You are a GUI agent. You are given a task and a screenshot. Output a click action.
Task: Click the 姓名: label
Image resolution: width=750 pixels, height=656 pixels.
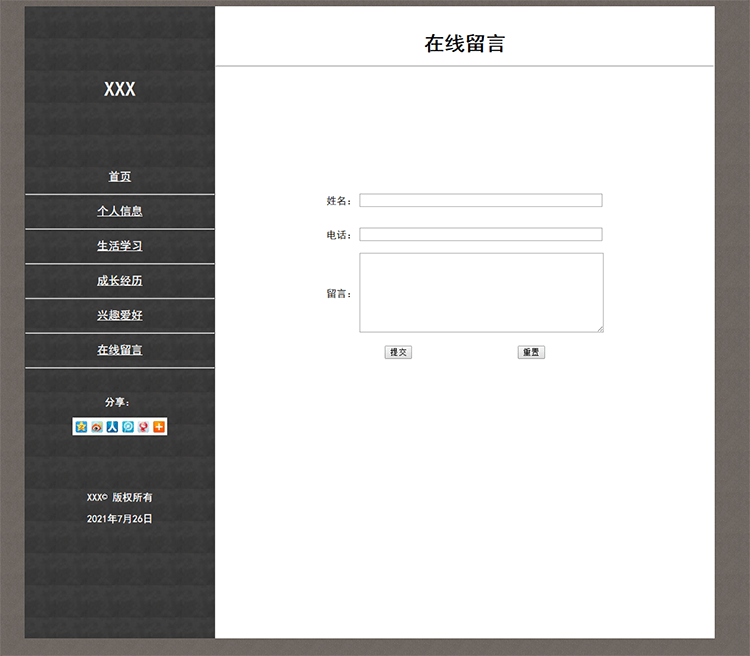pyautogui.click(x=339, y=201)
